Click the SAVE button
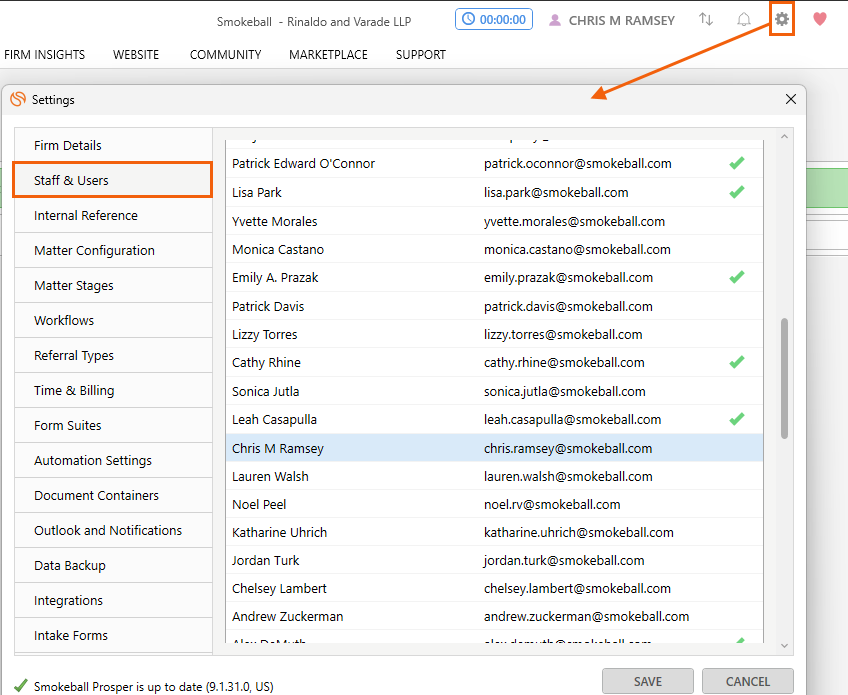Viewport: 848px width, 695px height. point(648,681)
